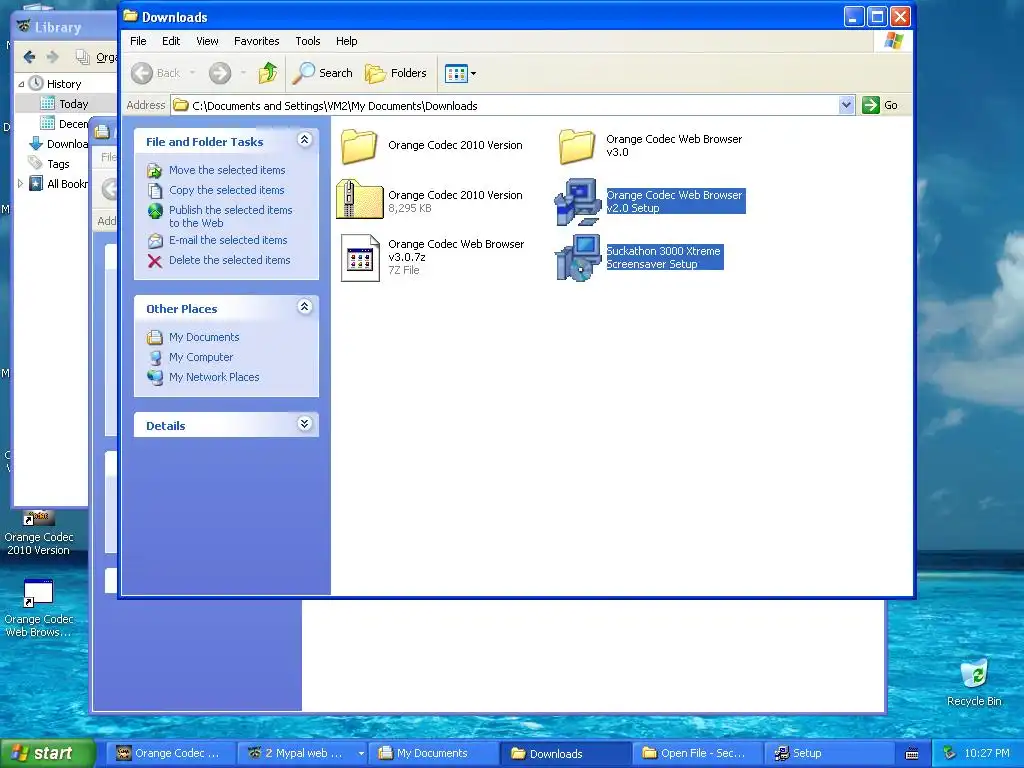Screen dimensions: 1024x768
Task: Show the Folders tree pane
Action: pos(396,73)
